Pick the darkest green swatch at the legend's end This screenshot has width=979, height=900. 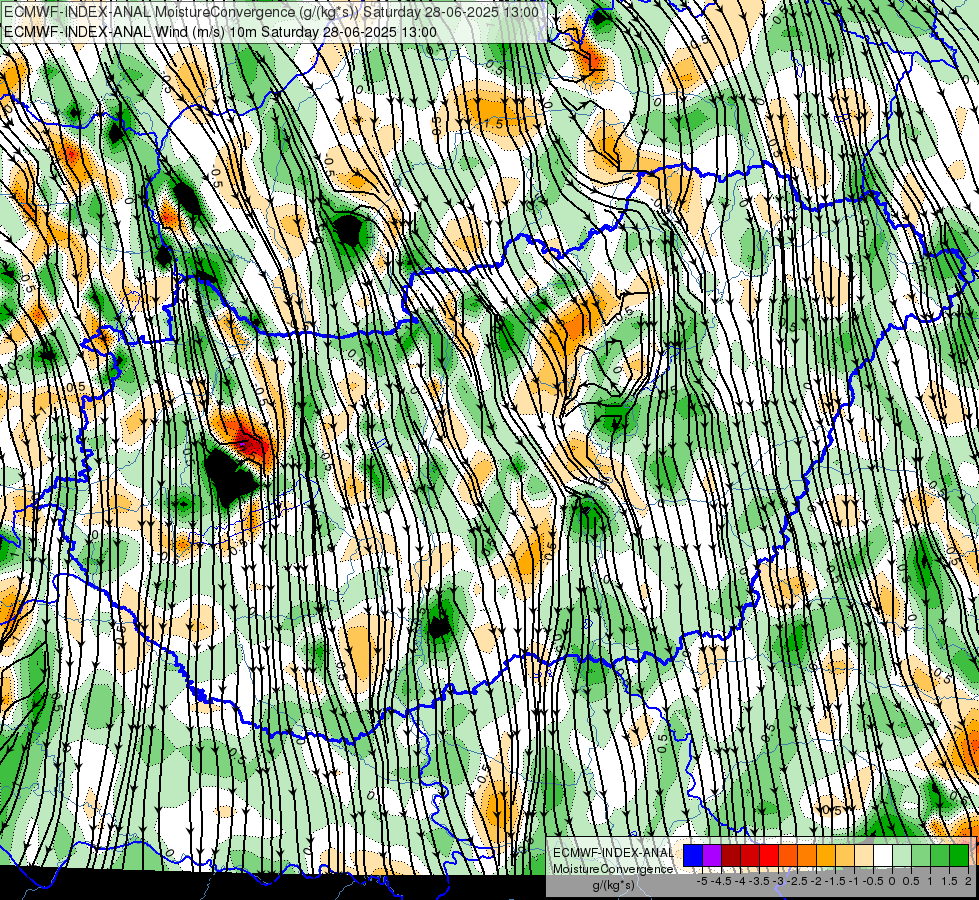click(958, 855)
